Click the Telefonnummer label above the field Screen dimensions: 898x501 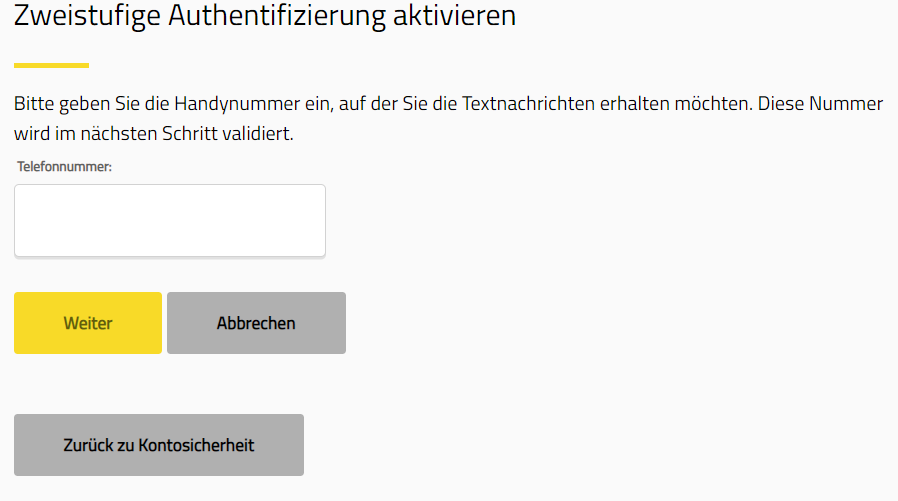click(64, 167)
